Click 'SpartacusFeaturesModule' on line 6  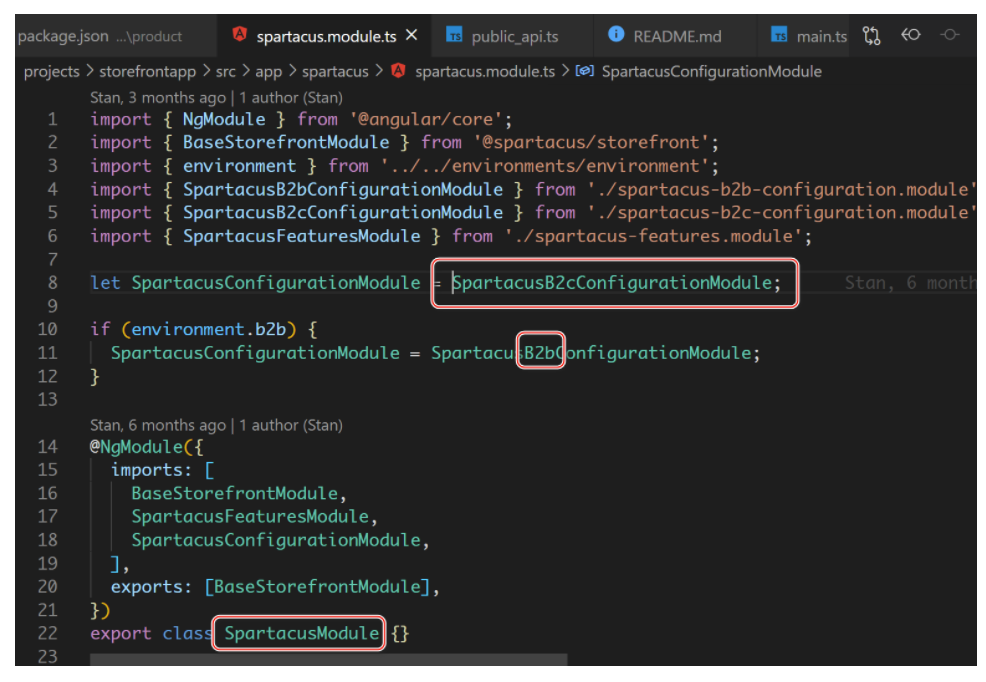coord(302,236)
